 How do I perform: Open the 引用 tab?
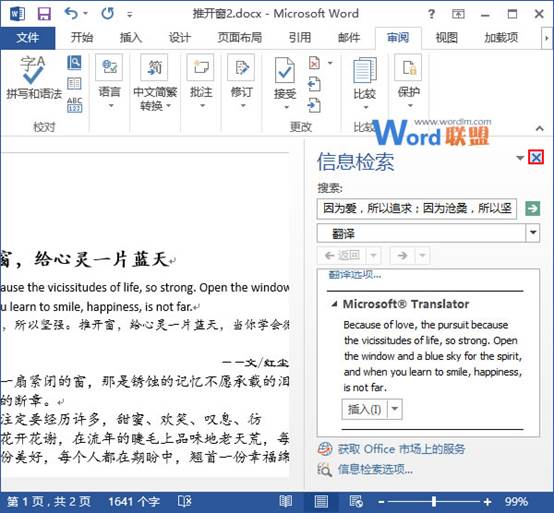(x=300, y=37)
